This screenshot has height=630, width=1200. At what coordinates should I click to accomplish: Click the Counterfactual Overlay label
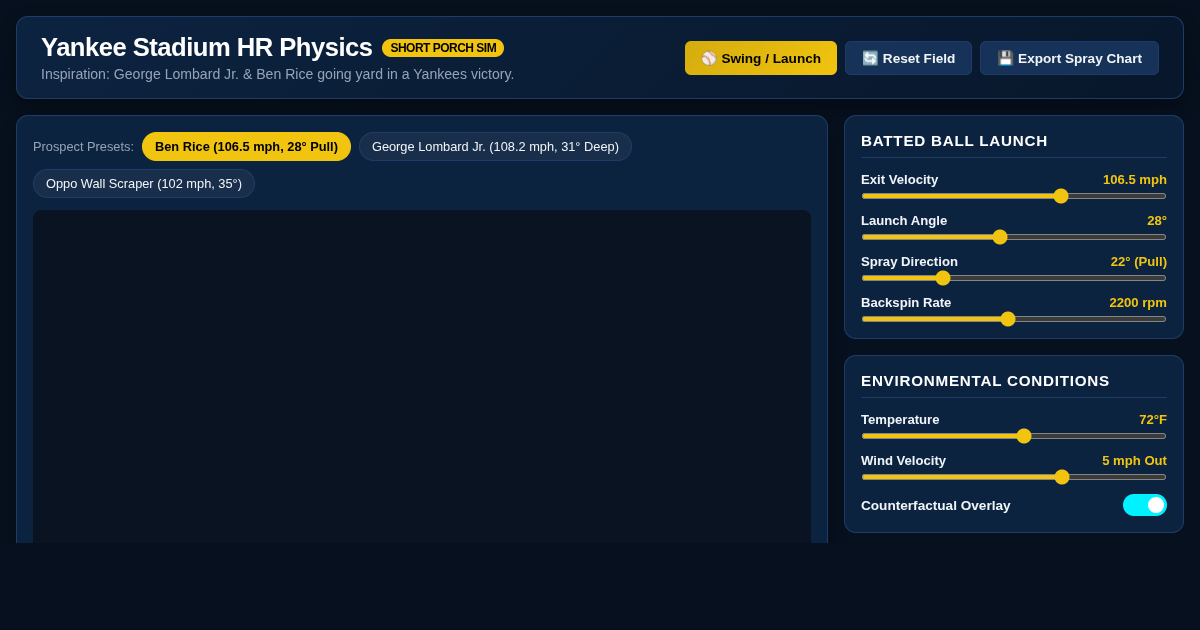pyautogui.click(x=936, y=506)
